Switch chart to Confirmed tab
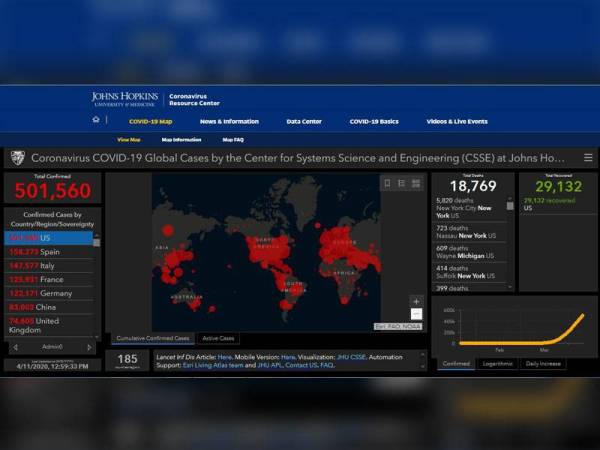 pos(456,364)
